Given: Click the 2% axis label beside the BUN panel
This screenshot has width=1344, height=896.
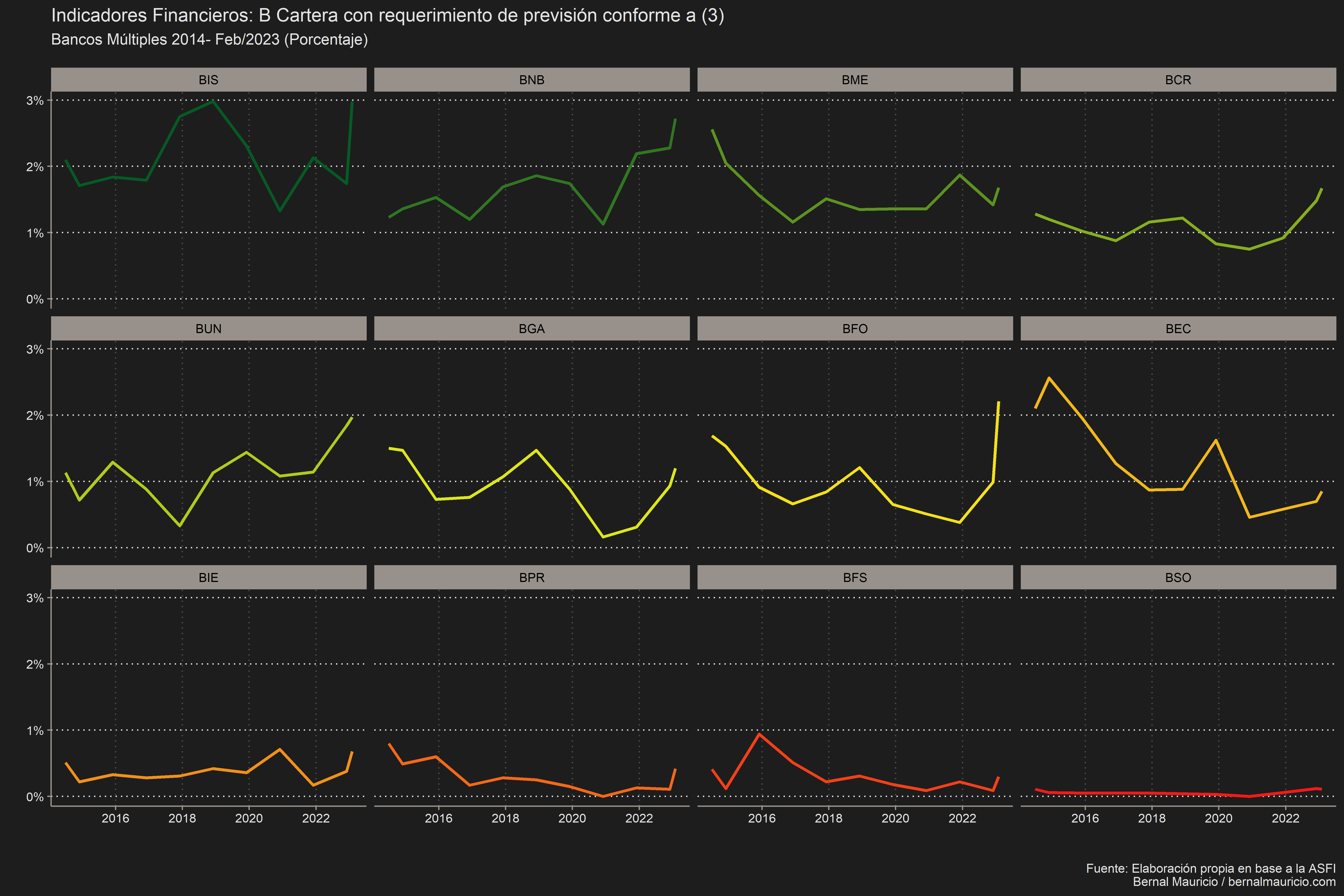Looking at the screenshot, I should click(35, 416).
